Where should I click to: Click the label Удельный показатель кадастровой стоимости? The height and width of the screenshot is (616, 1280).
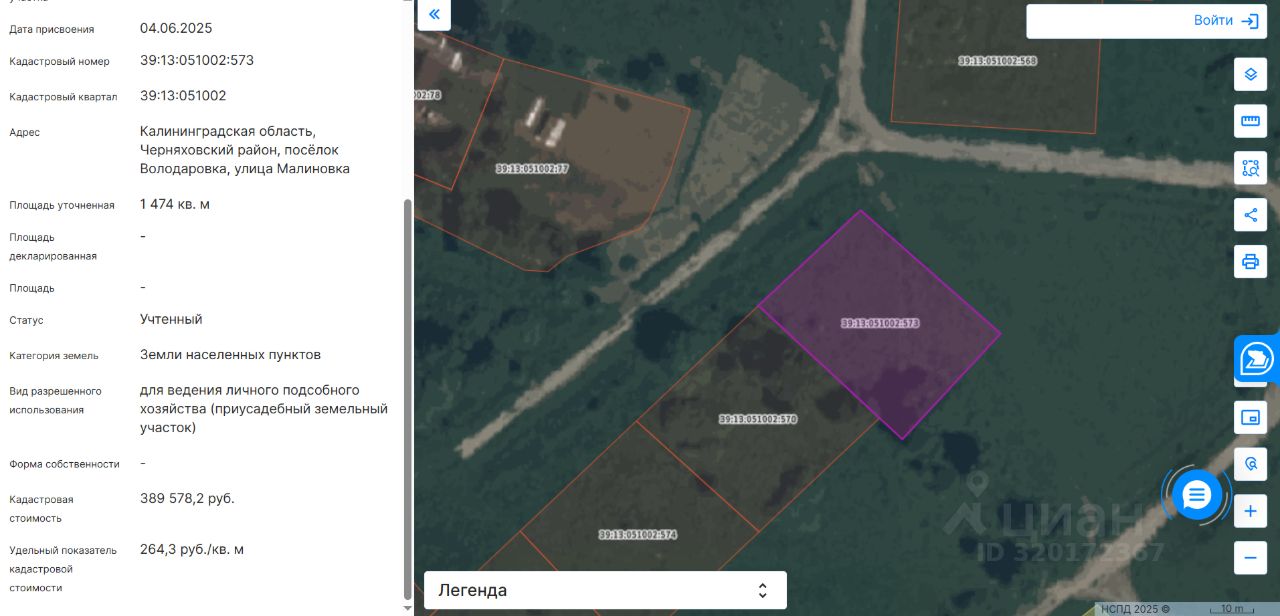(x=63, y=569)
